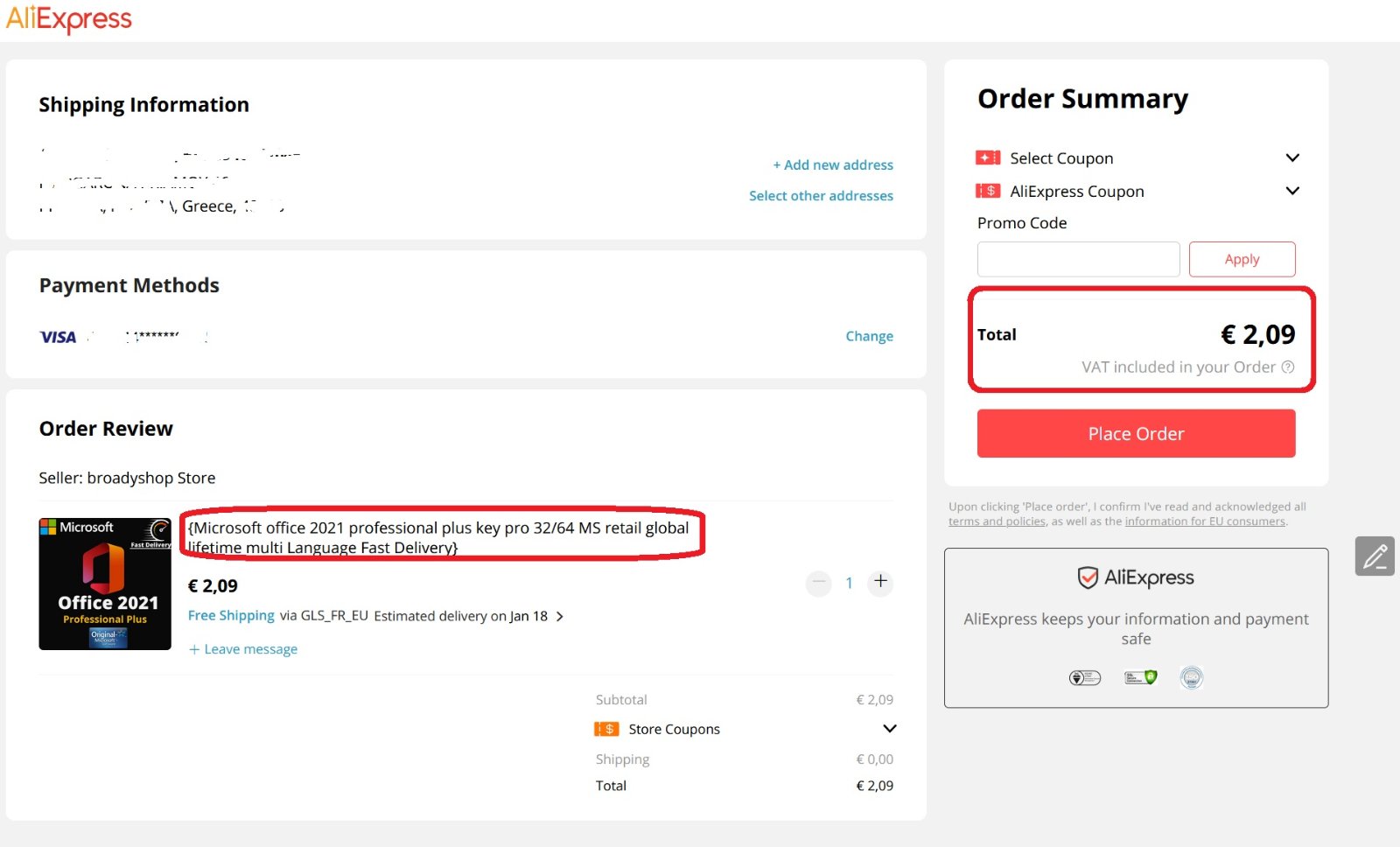Click the Subtotal € 2,09 value
This screenshot has height=847, width=1400.
(874, 700)
